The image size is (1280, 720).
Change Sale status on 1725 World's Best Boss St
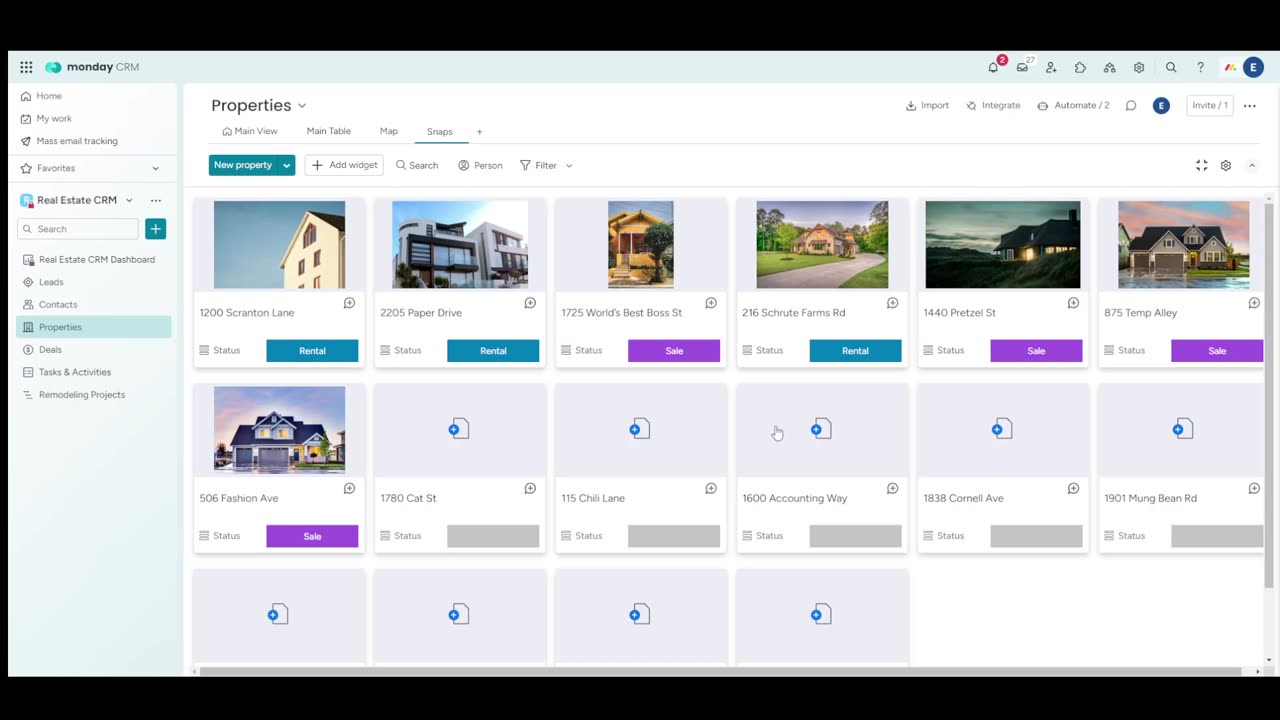[x=674, y=351]
